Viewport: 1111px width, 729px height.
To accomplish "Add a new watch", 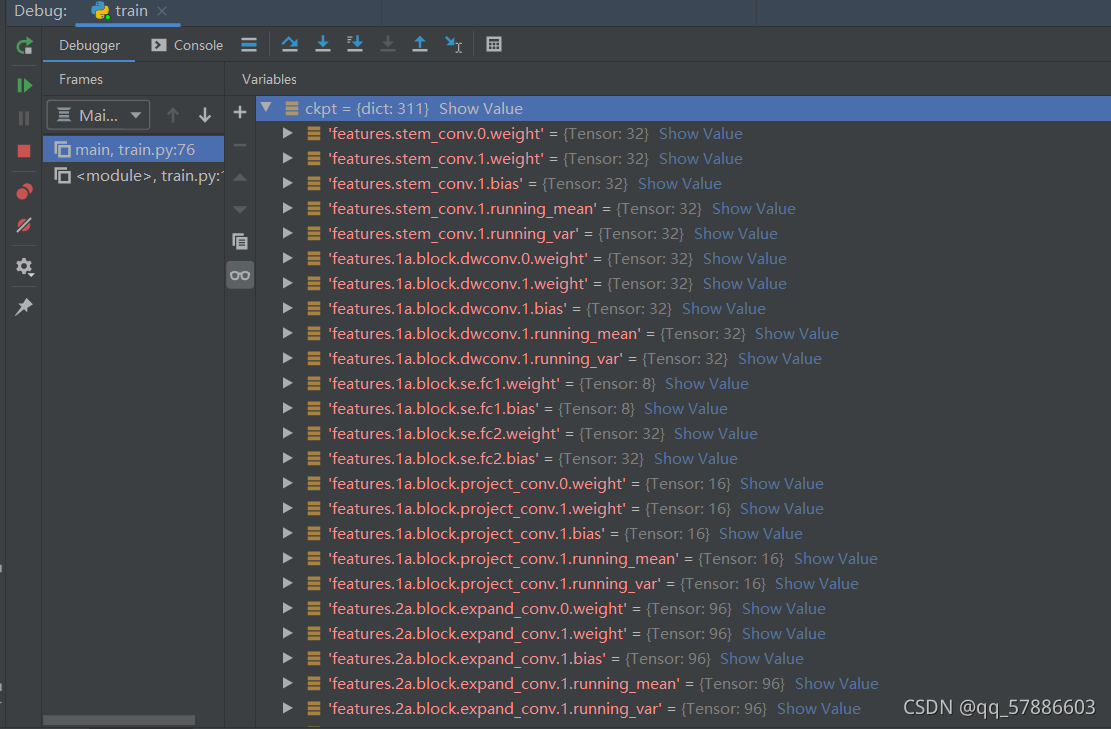I will tap(239, 112).
